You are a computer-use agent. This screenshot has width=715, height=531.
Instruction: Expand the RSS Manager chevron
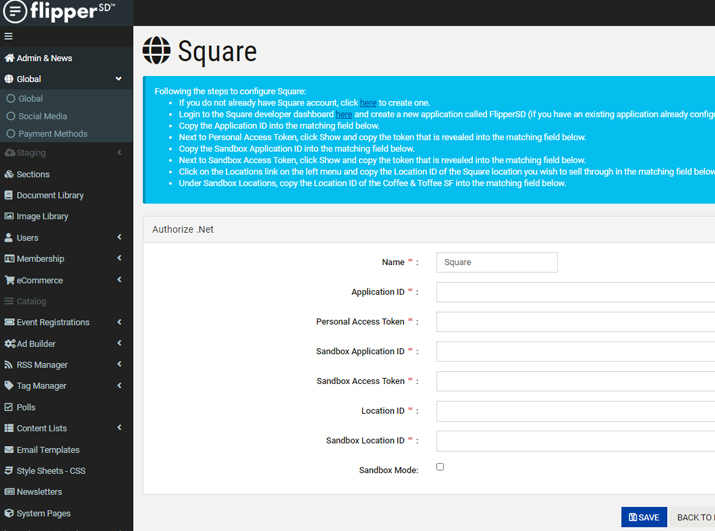[119, 364]
